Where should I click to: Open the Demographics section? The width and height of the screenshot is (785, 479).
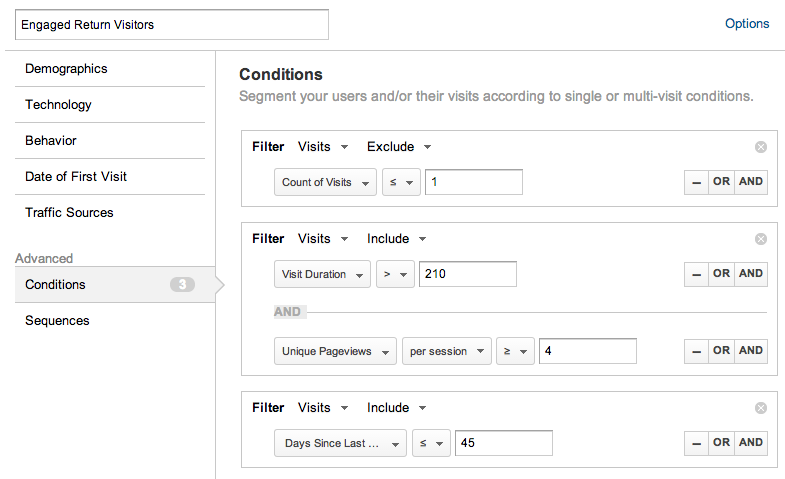point(66,69)
